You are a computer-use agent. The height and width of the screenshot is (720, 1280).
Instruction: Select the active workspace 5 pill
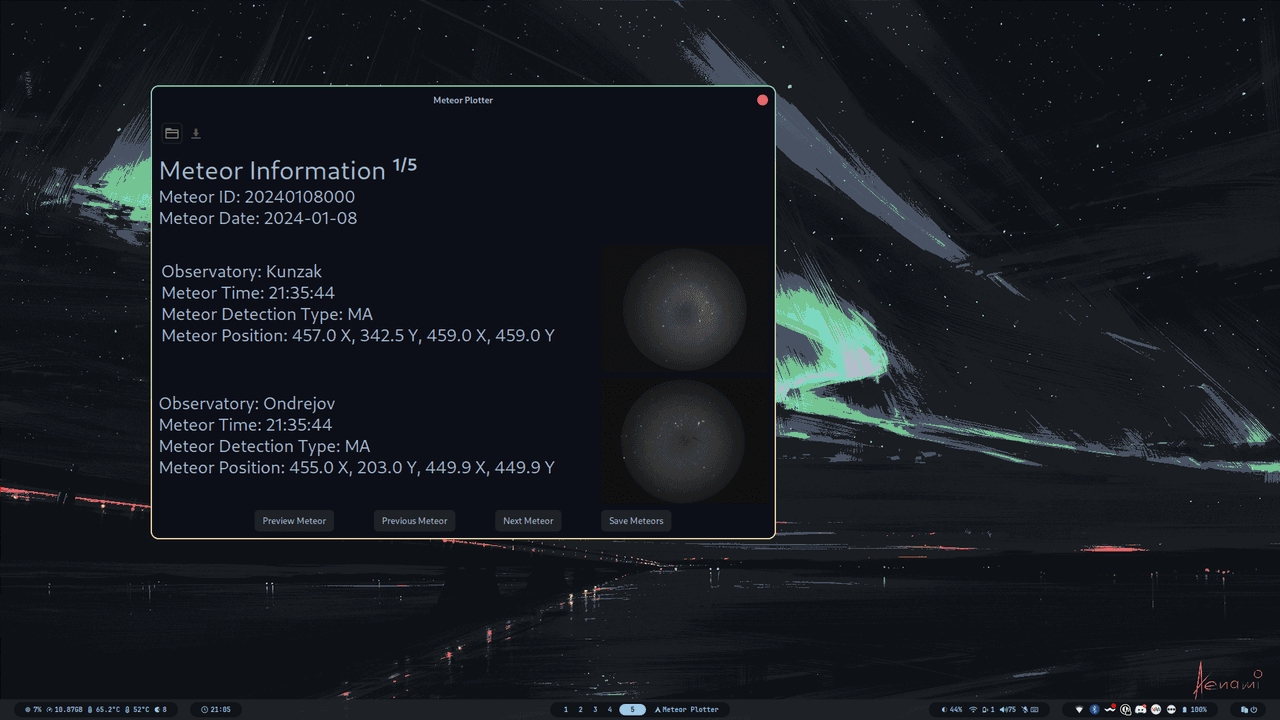[632, 709]
